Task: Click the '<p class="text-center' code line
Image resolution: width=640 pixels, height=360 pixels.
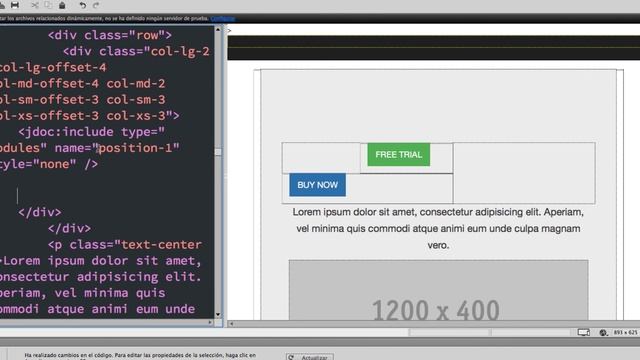Action: tap(125, 244)
